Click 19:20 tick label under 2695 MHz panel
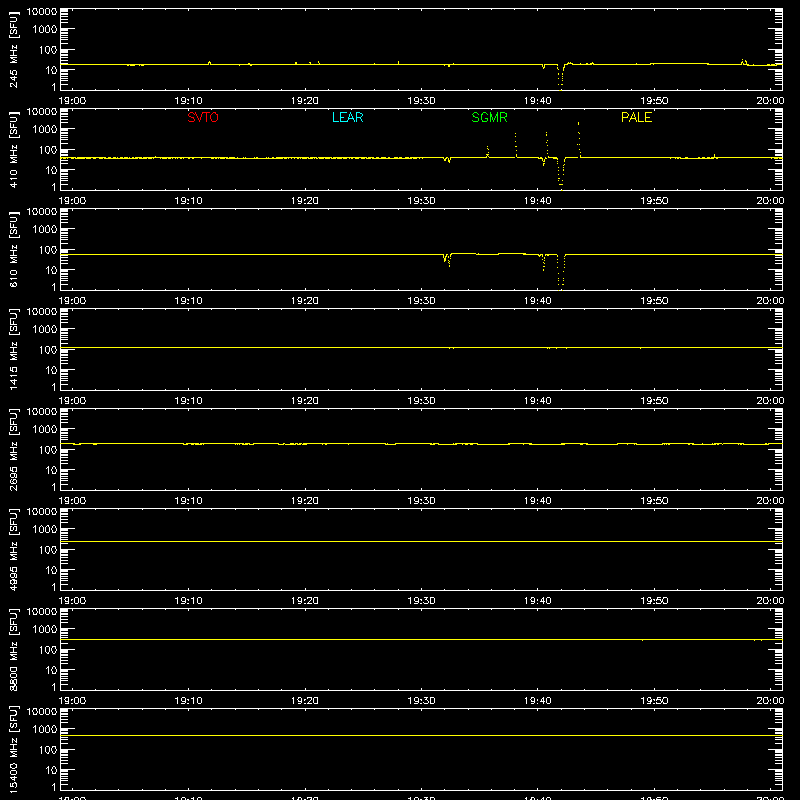This screenshot has height=800, width=800. tap(305, 501)
